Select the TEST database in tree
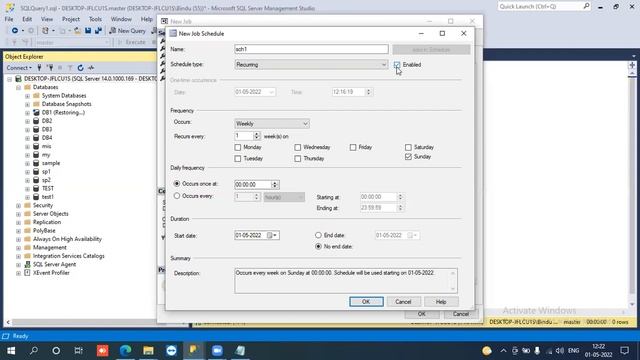This screenshot has width=640, height=360. (47, 189)
